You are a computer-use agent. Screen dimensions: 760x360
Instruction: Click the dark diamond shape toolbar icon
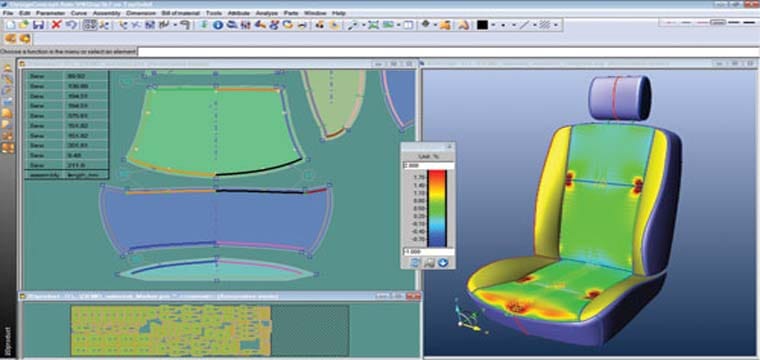(x=426, y=24)
